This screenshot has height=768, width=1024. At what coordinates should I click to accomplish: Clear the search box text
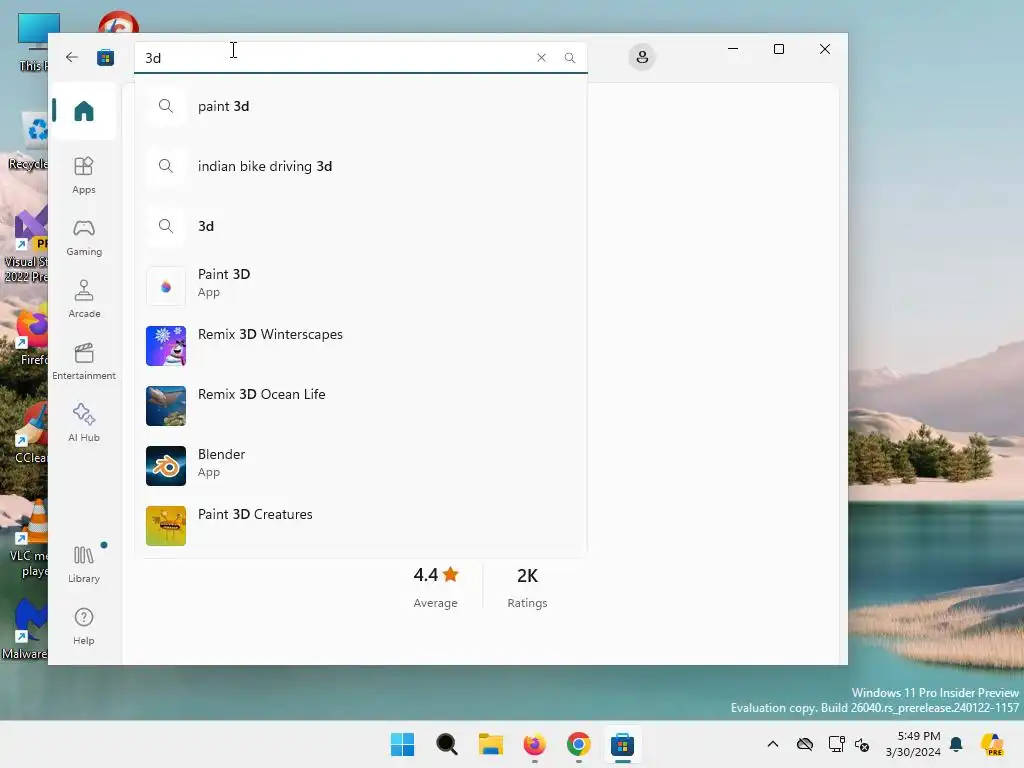click(x=541, y=57)
